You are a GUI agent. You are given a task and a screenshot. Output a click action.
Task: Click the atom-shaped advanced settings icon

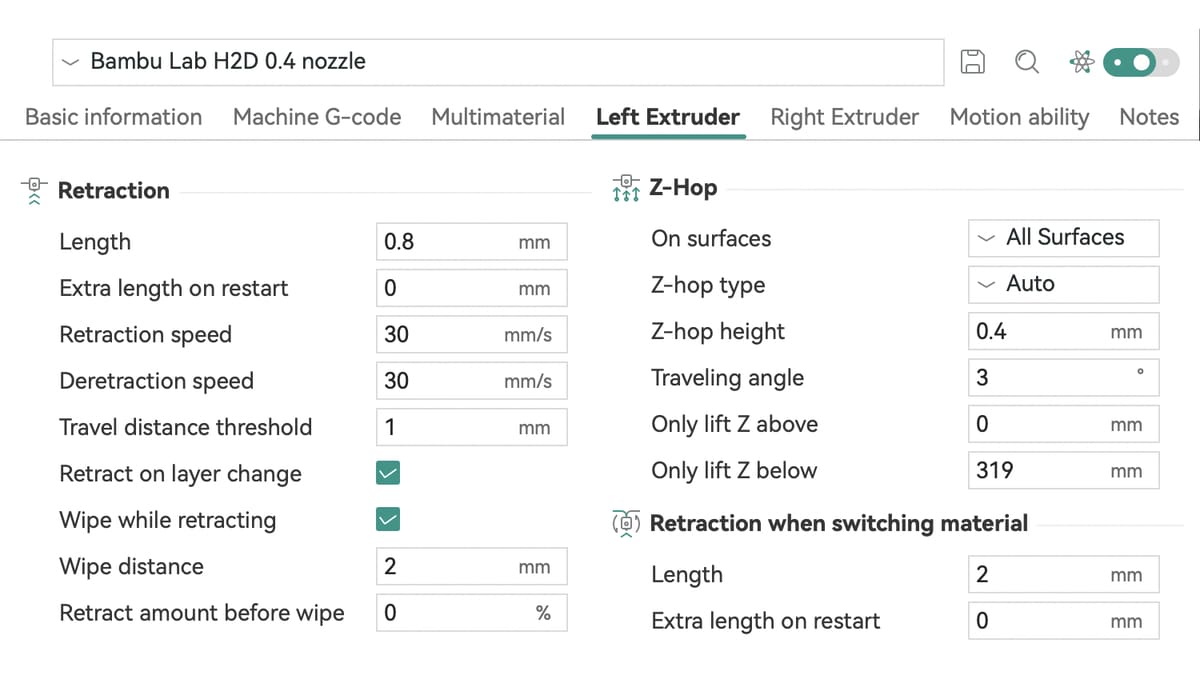coord(1081,62)
